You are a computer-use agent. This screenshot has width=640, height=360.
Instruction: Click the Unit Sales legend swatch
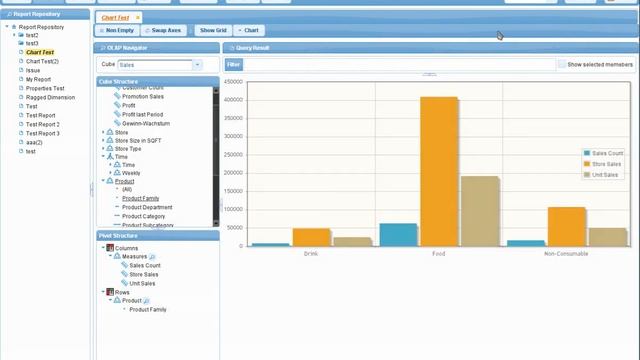587,175
